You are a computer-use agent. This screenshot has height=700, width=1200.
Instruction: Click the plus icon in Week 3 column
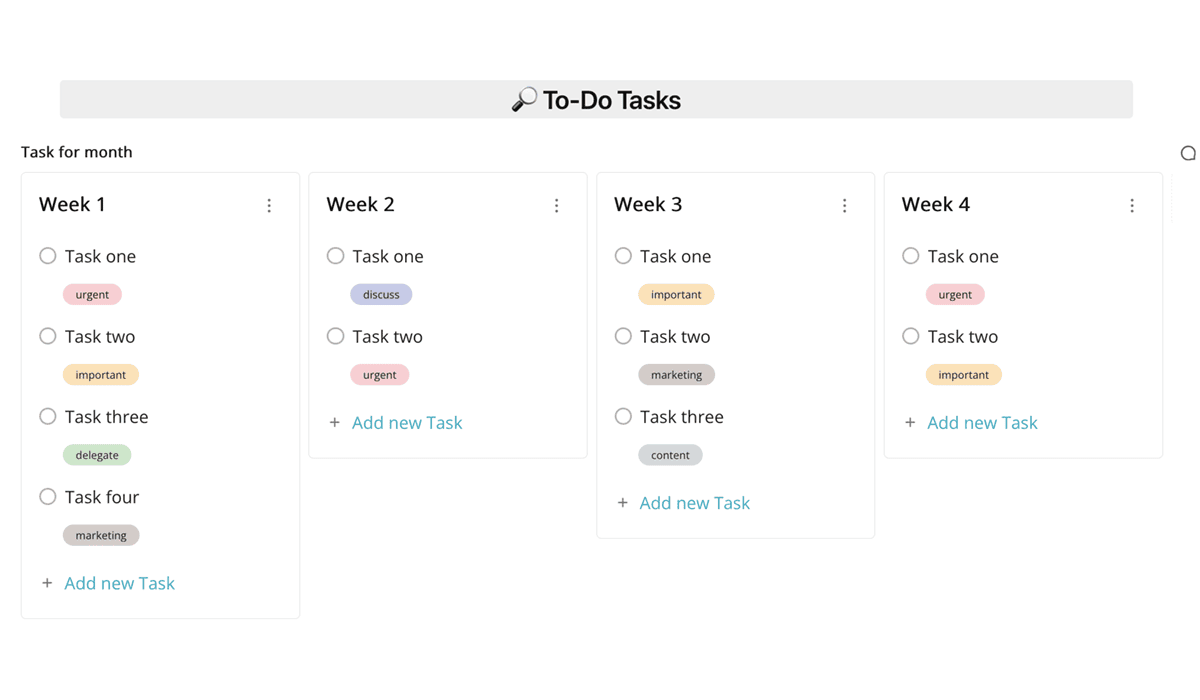click(622, 503)
